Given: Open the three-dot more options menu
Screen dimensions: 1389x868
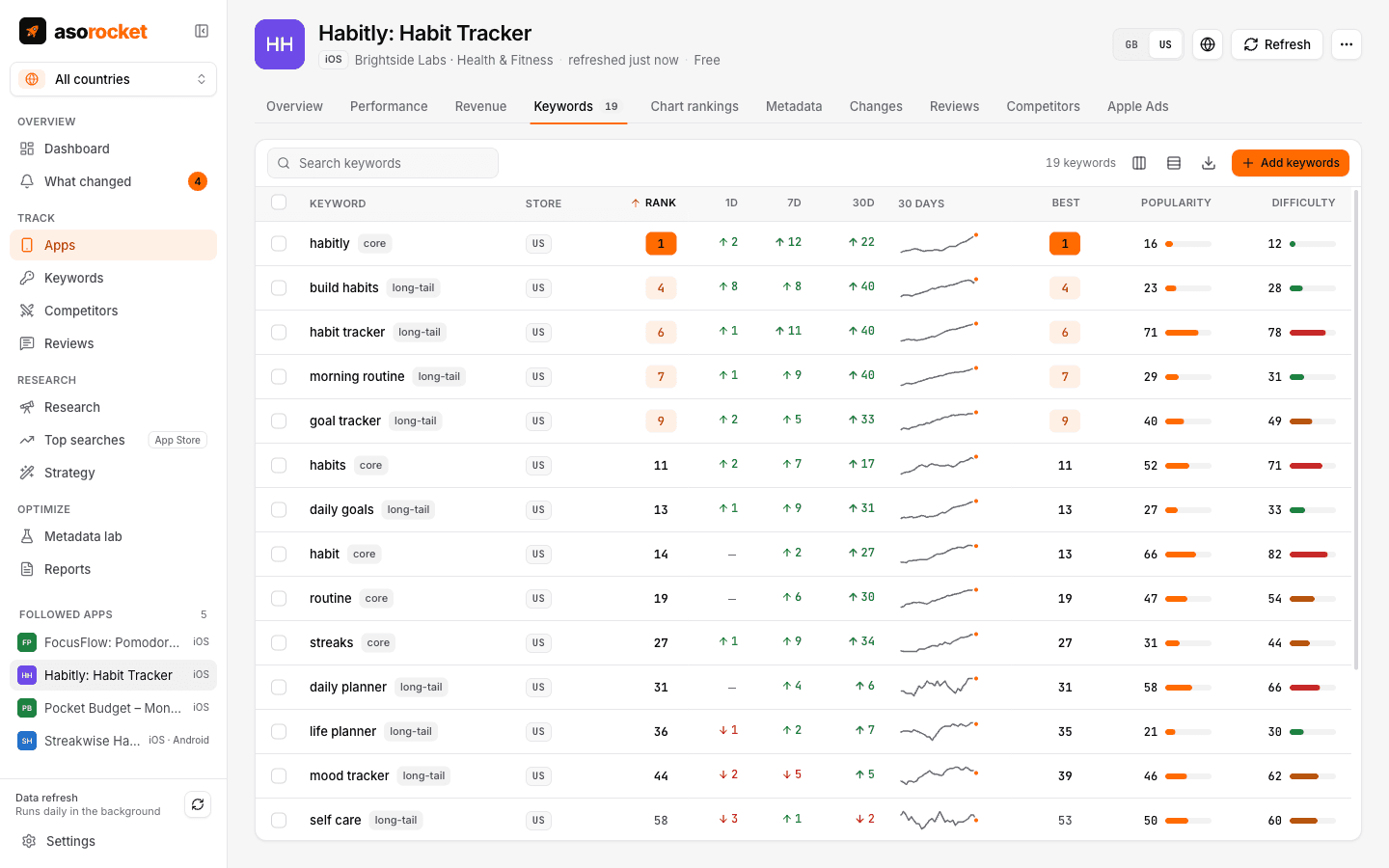Looking at the screenshot, I should coord(1347,44).
